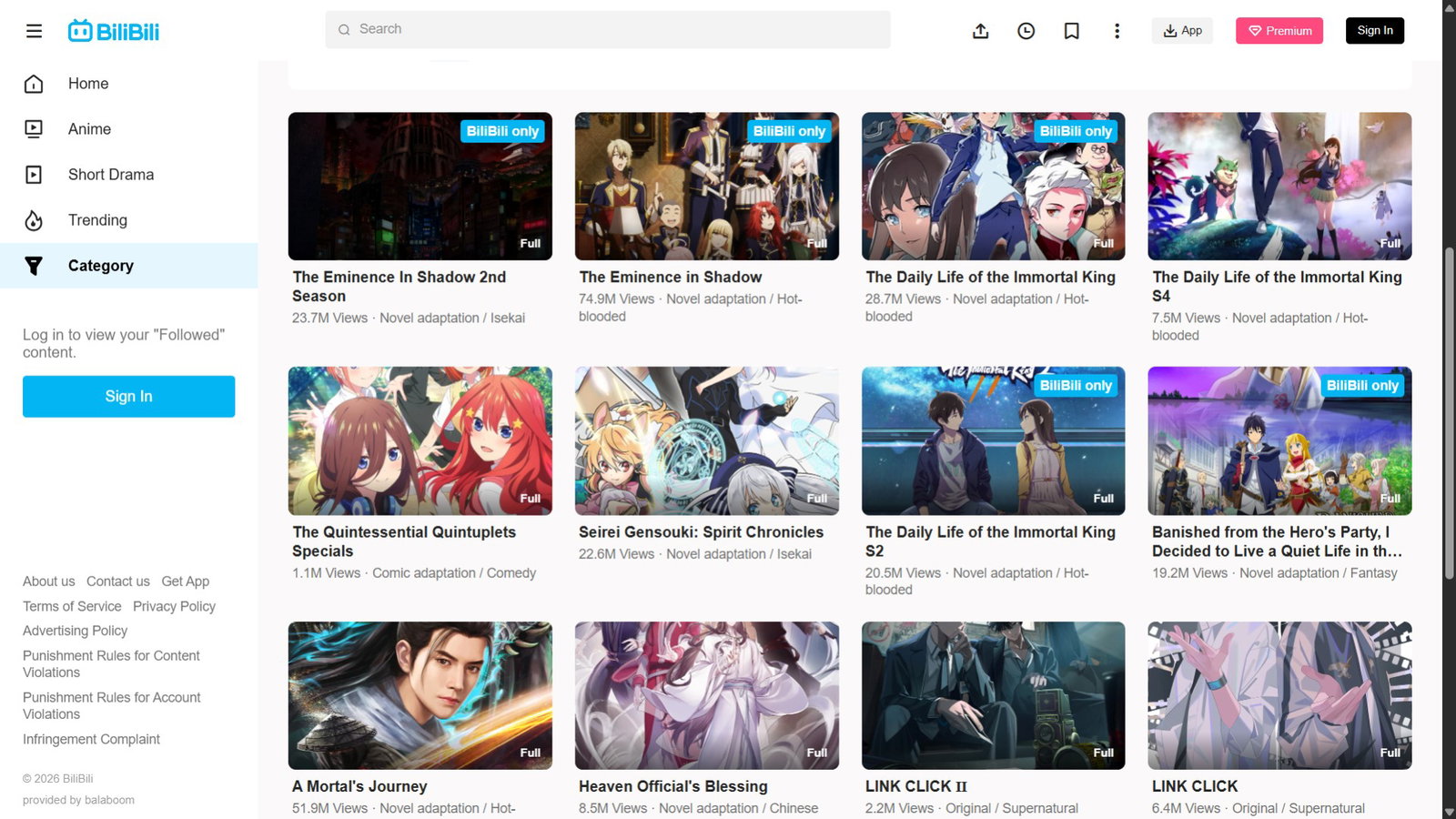
Task: Open About us link
Action: 49,581
